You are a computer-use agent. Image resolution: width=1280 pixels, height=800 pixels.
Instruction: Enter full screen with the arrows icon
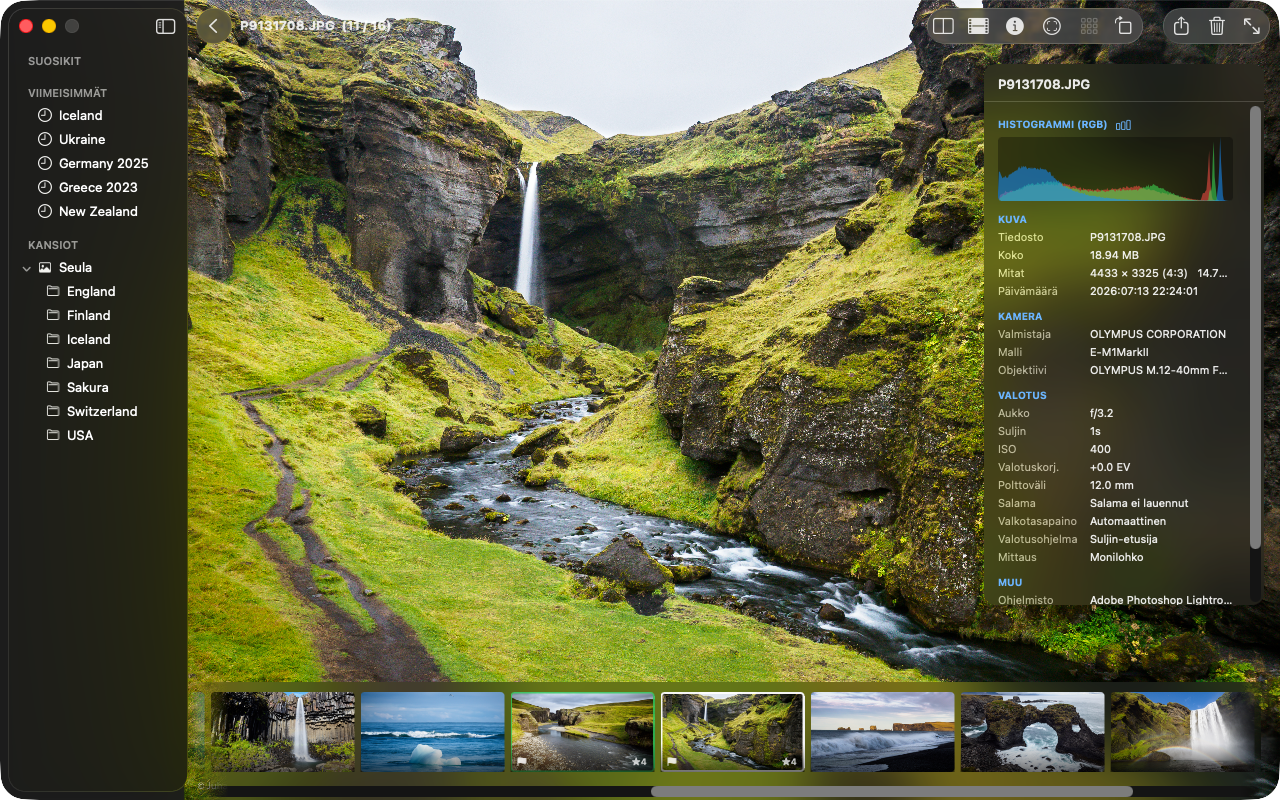pos(1252,27)
